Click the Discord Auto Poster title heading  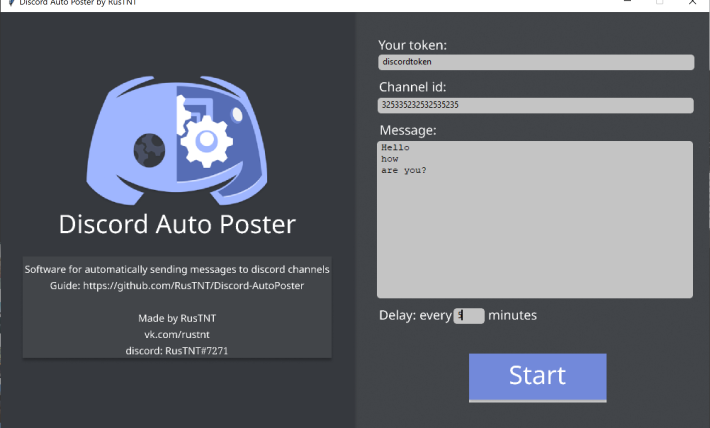pos(177,224)
